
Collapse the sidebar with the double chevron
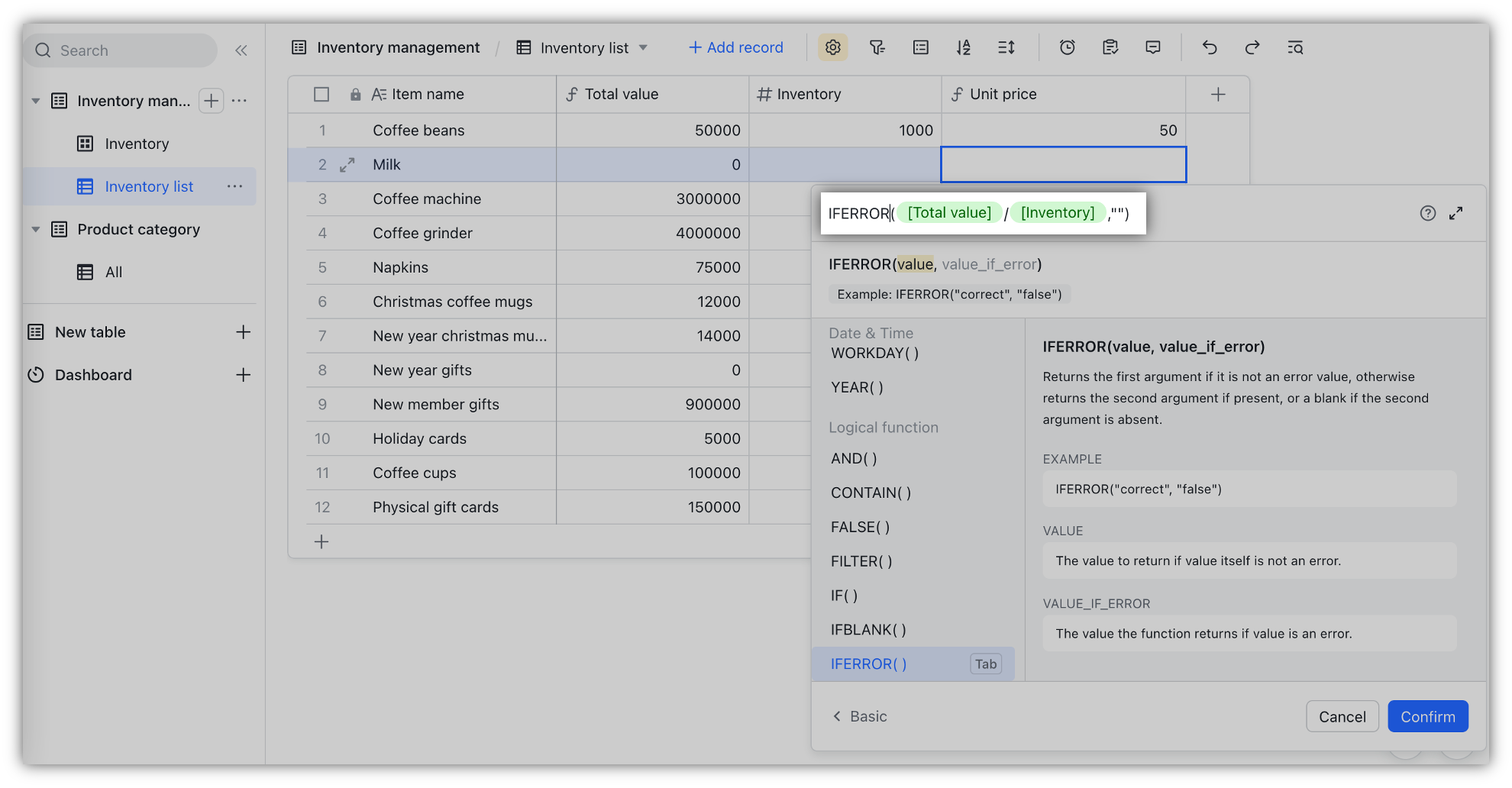(241, 50)
